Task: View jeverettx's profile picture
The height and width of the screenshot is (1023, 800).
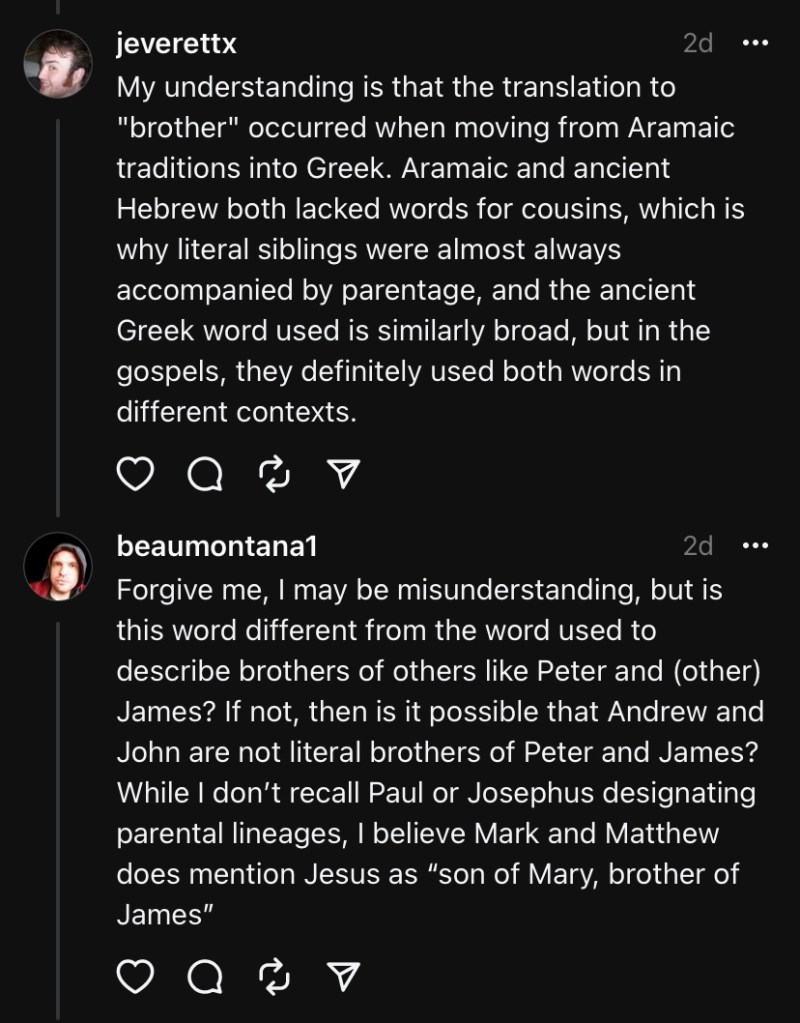Action: pyautogui.click(x=57, y=64)
